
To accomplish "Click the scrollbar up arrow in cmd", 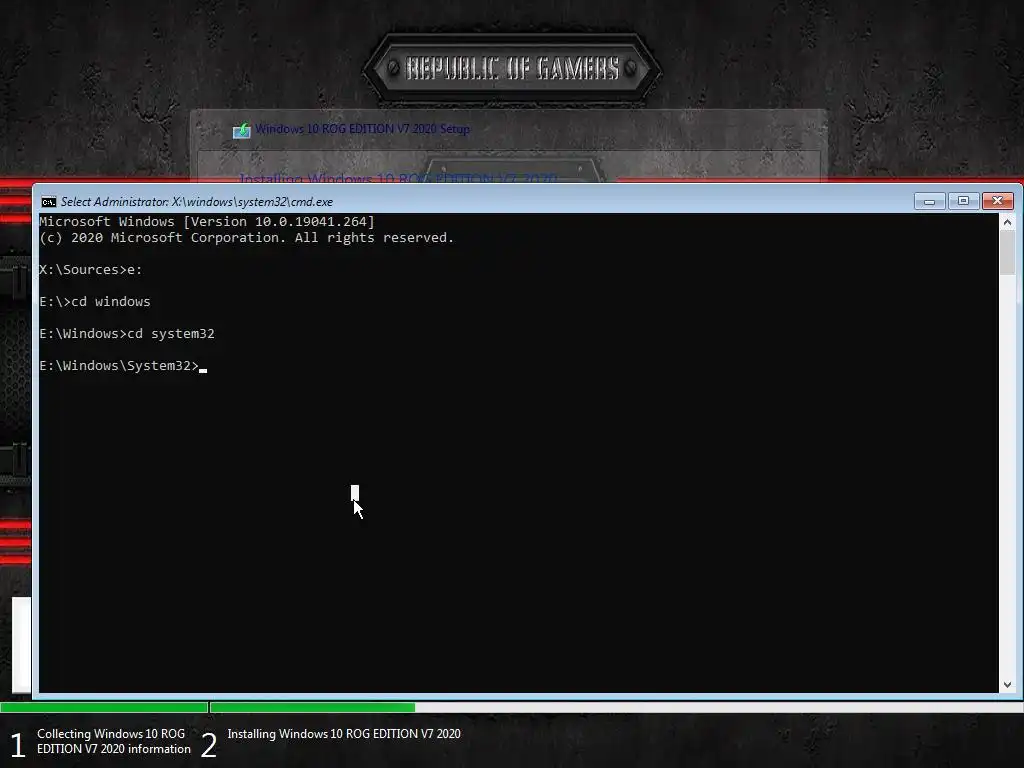I will coord(1007,223).
